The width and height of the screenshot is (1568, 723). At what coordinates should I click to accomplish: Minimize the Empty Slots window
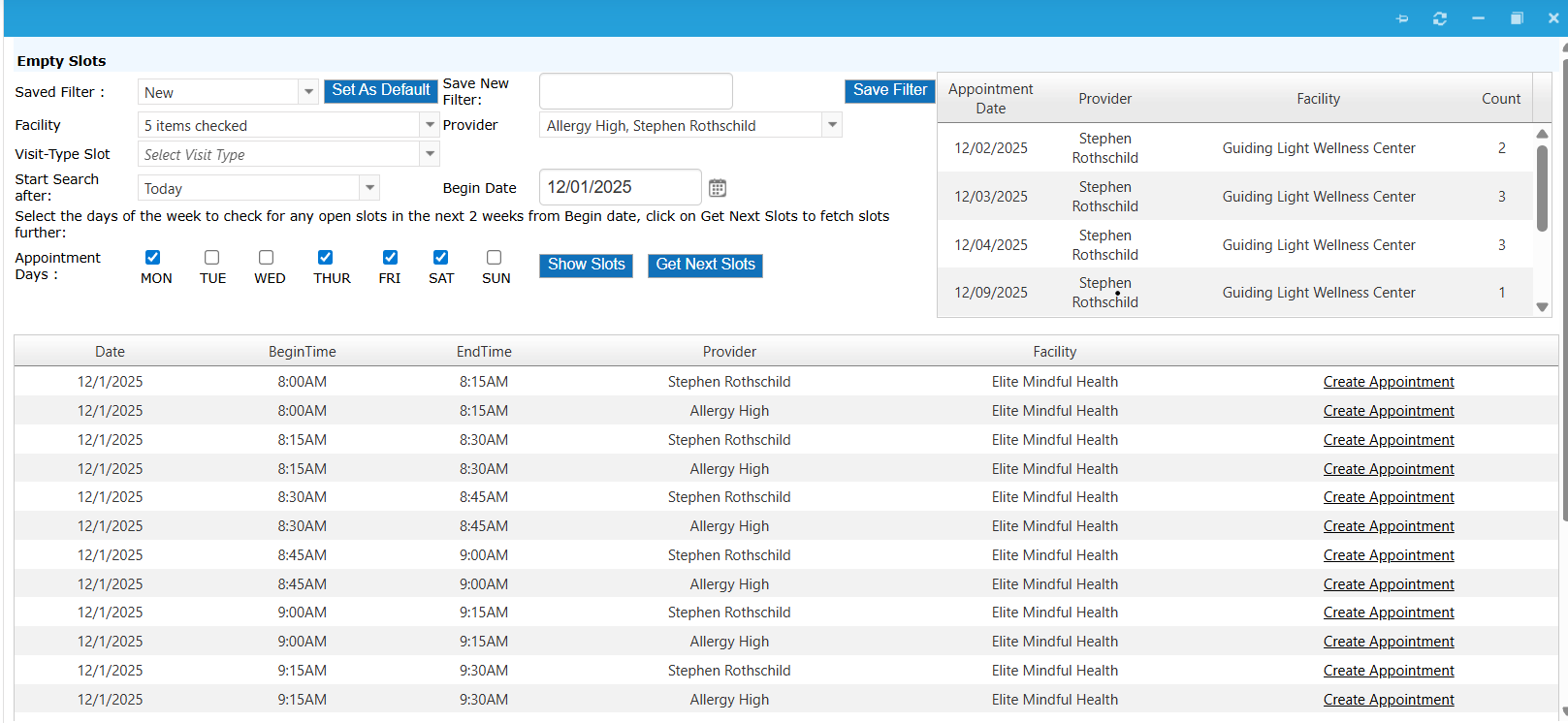1478,18
